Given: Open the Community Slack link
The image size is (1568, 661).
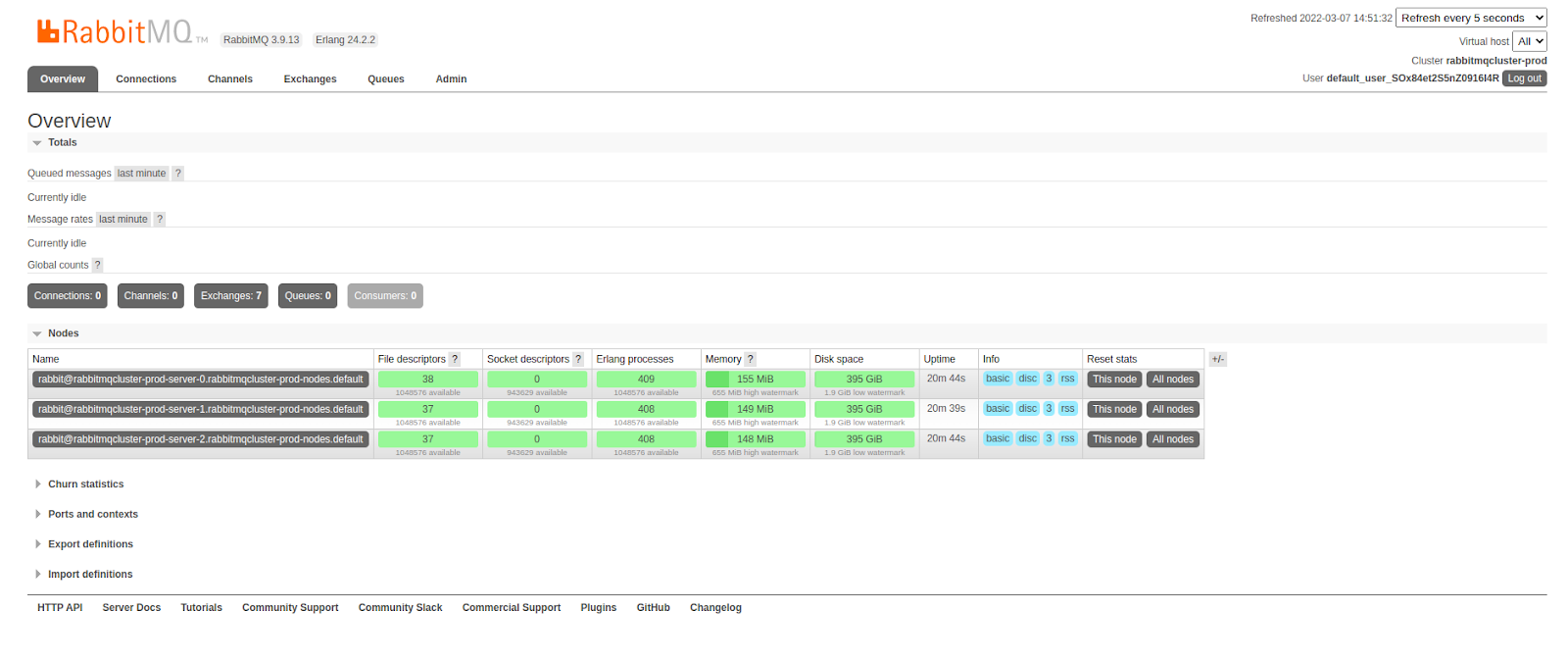Looking at the screenshot, I should 400,608.
